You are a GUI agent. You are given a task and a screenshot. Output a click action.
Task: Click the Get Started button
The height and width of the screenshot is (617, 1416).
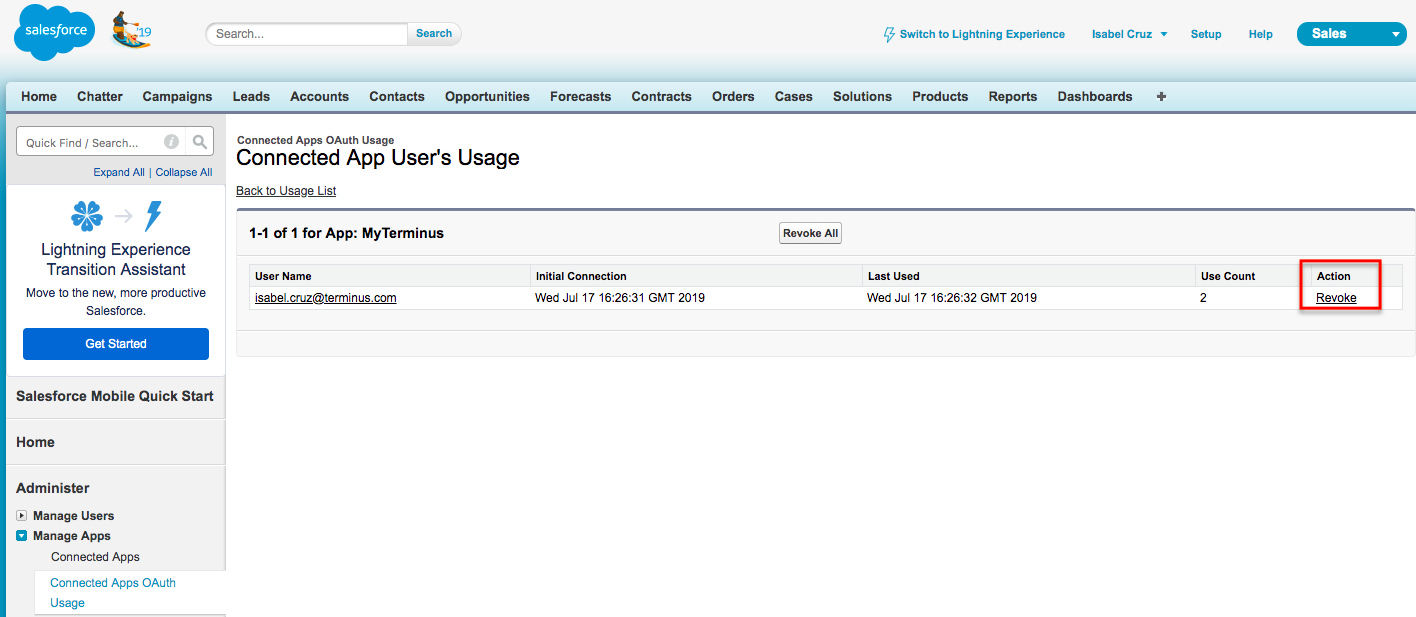(x=116, y=344)
